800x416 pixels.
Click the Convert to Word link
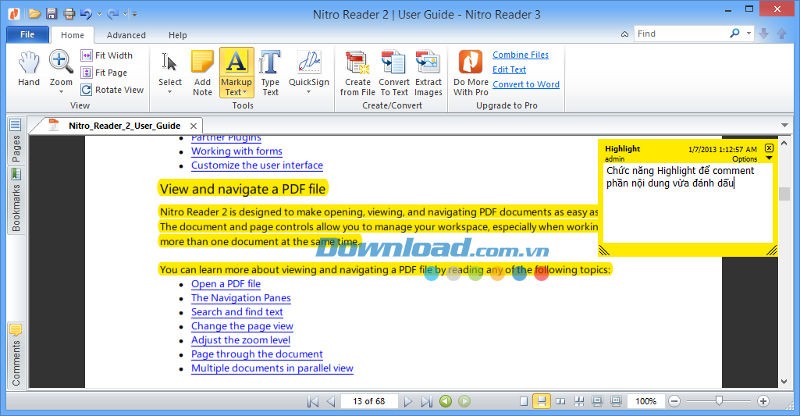click(x=525, y=84)
